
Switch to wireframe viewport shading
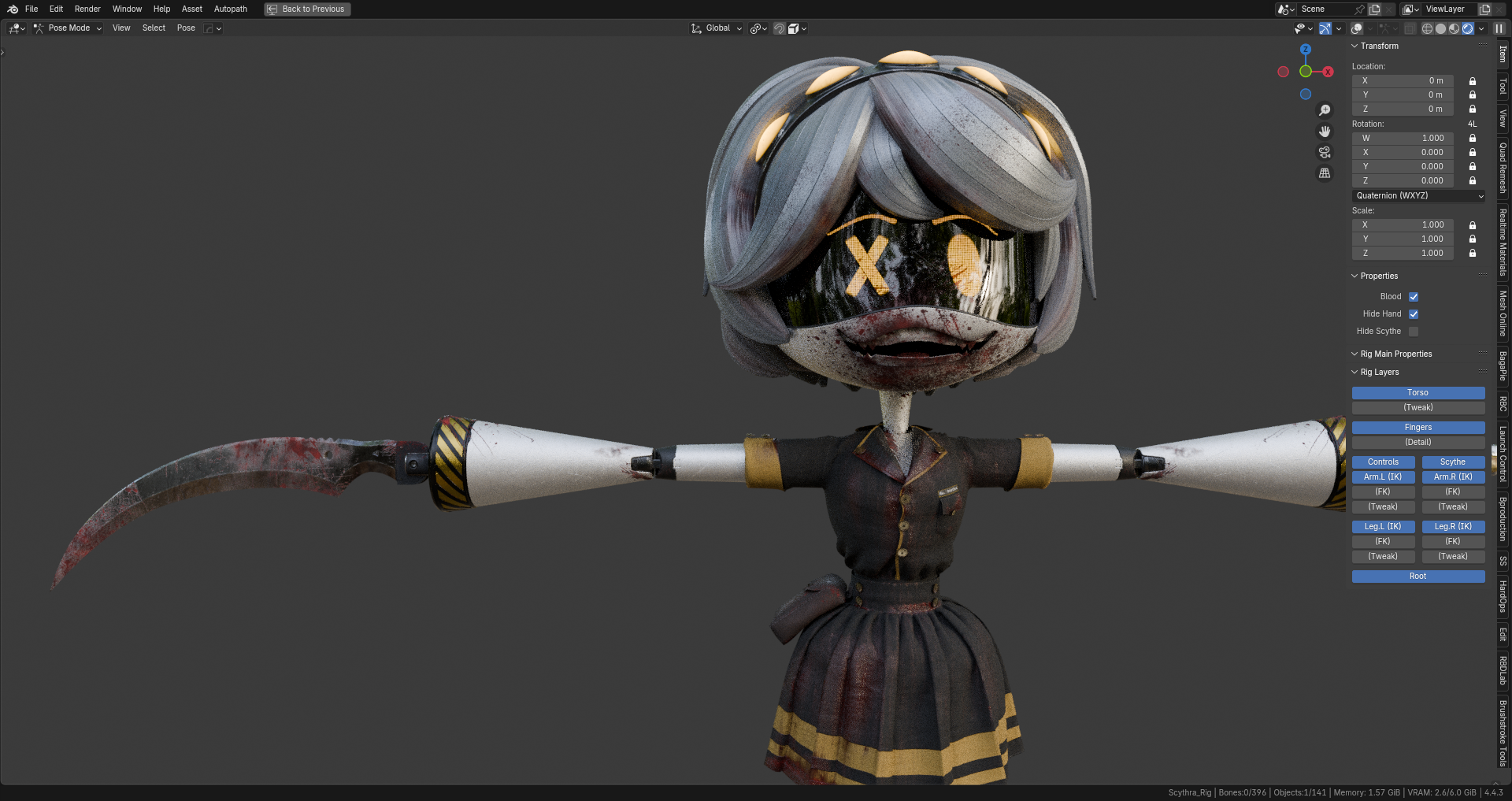(1427, 28)
